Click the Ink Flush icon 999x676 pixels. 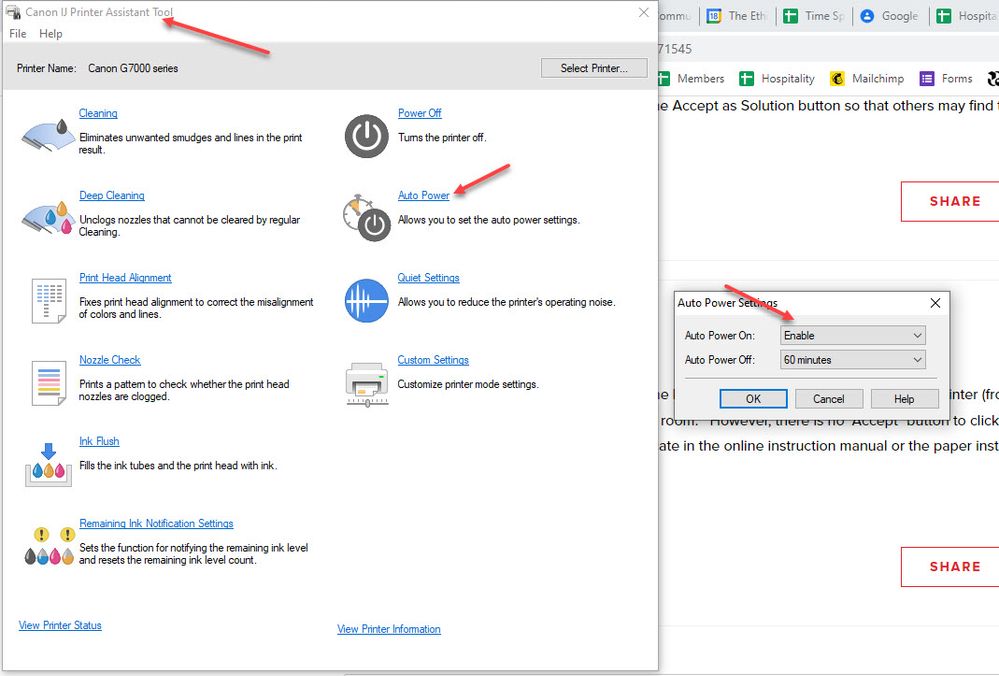coord(47,463)
